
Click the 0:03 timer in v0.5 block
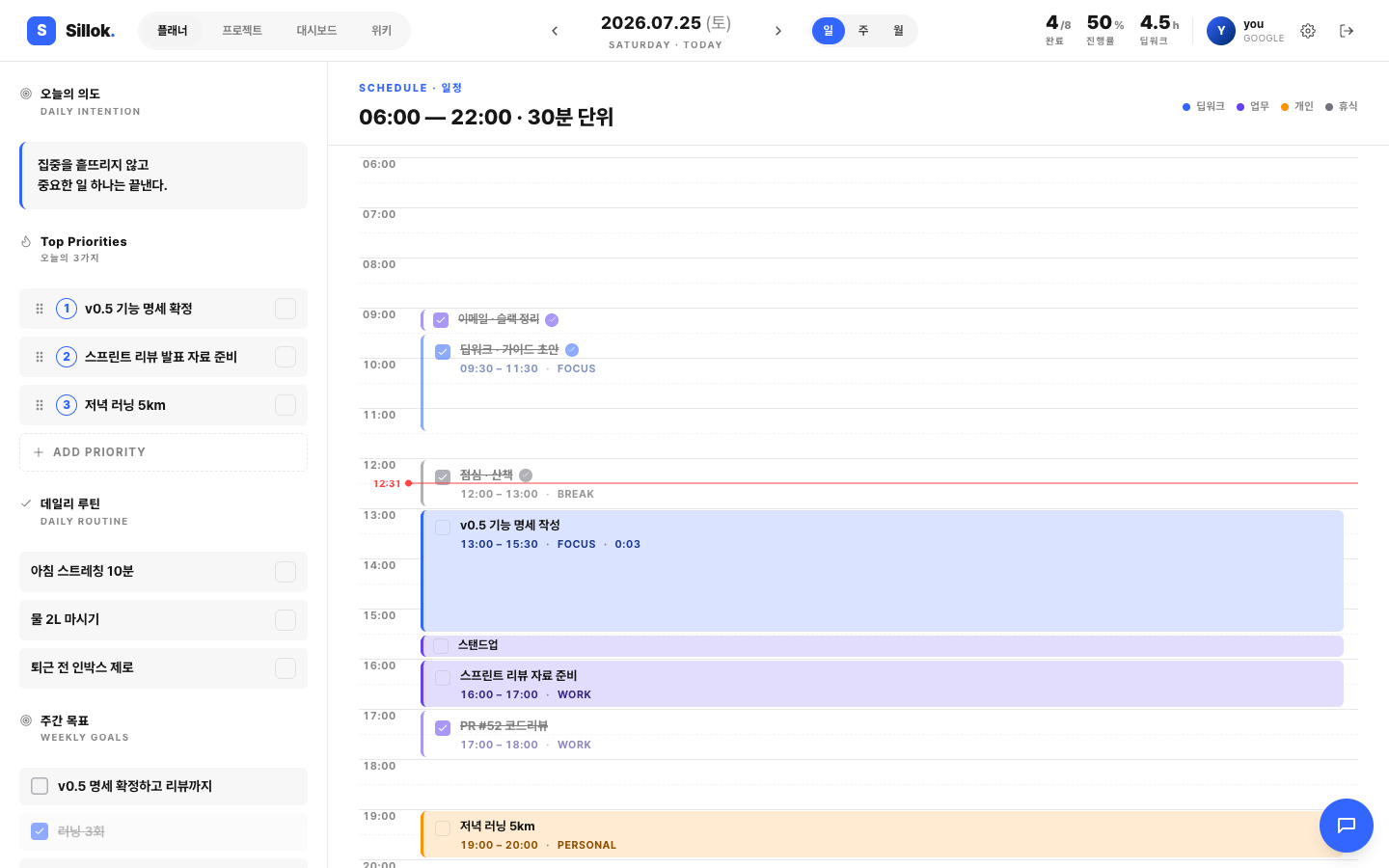click(628, 544)
